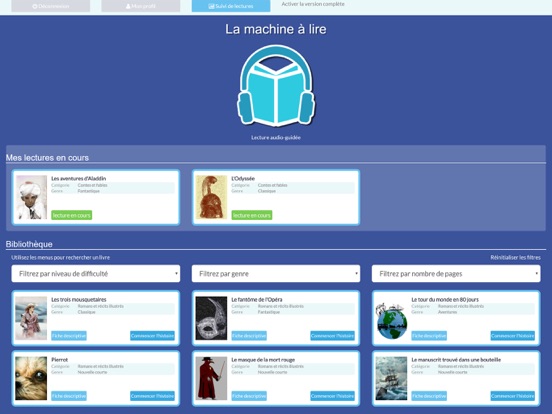
Task: Click the Bibliothèque heading
Action: tap(29, 244)
